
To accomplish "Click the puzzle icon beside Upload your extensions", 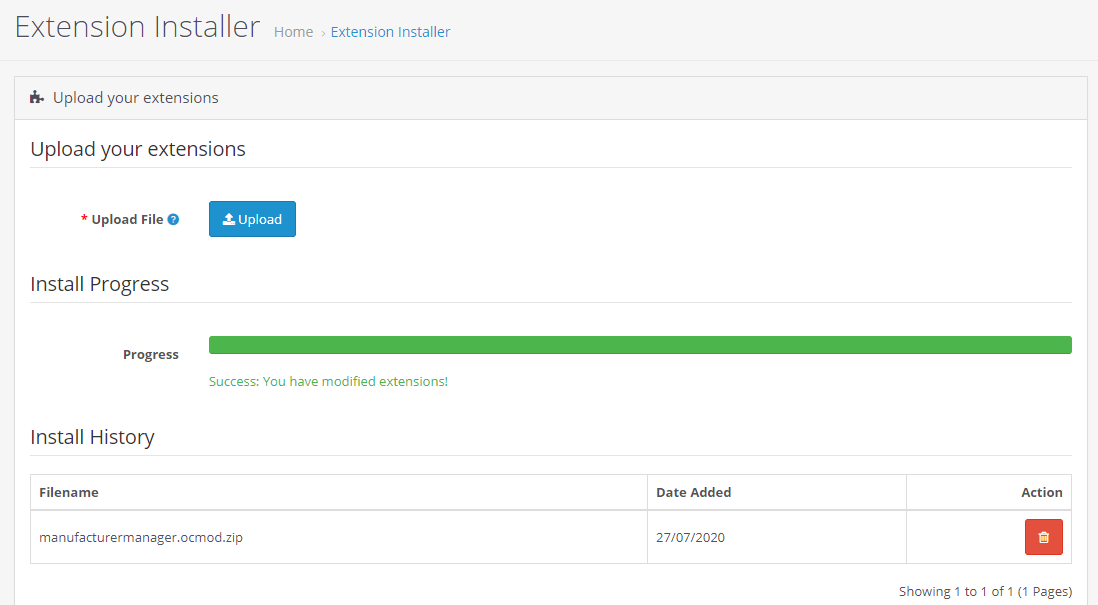I will [x=37, y=97].
